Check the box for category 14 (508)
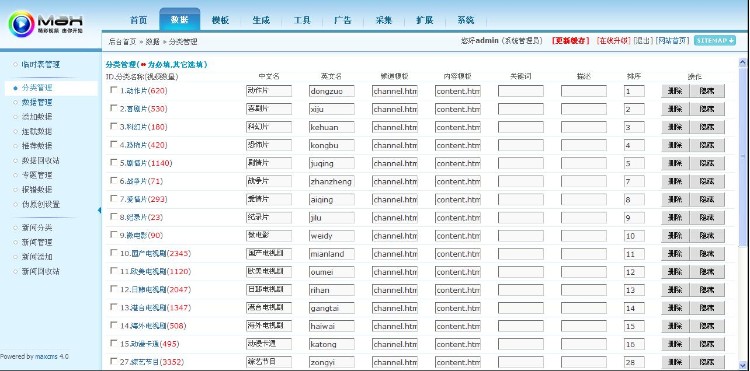Image resolution: width=750 pixels, height=371 pixels. (113, 325)
